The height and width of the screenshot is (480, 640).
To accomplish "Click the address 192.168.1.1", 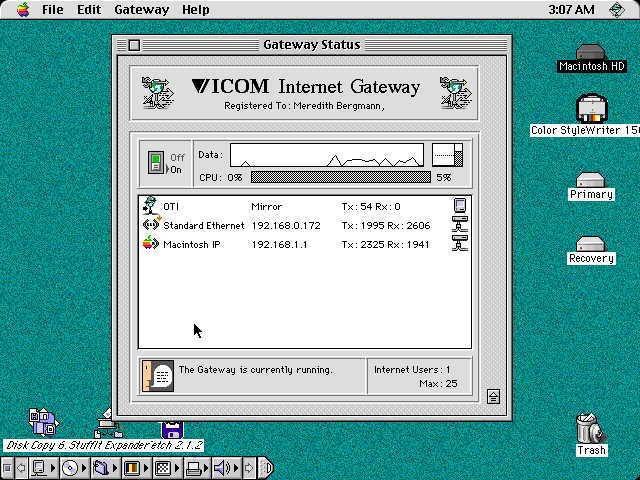I will [x=280, y=244].
